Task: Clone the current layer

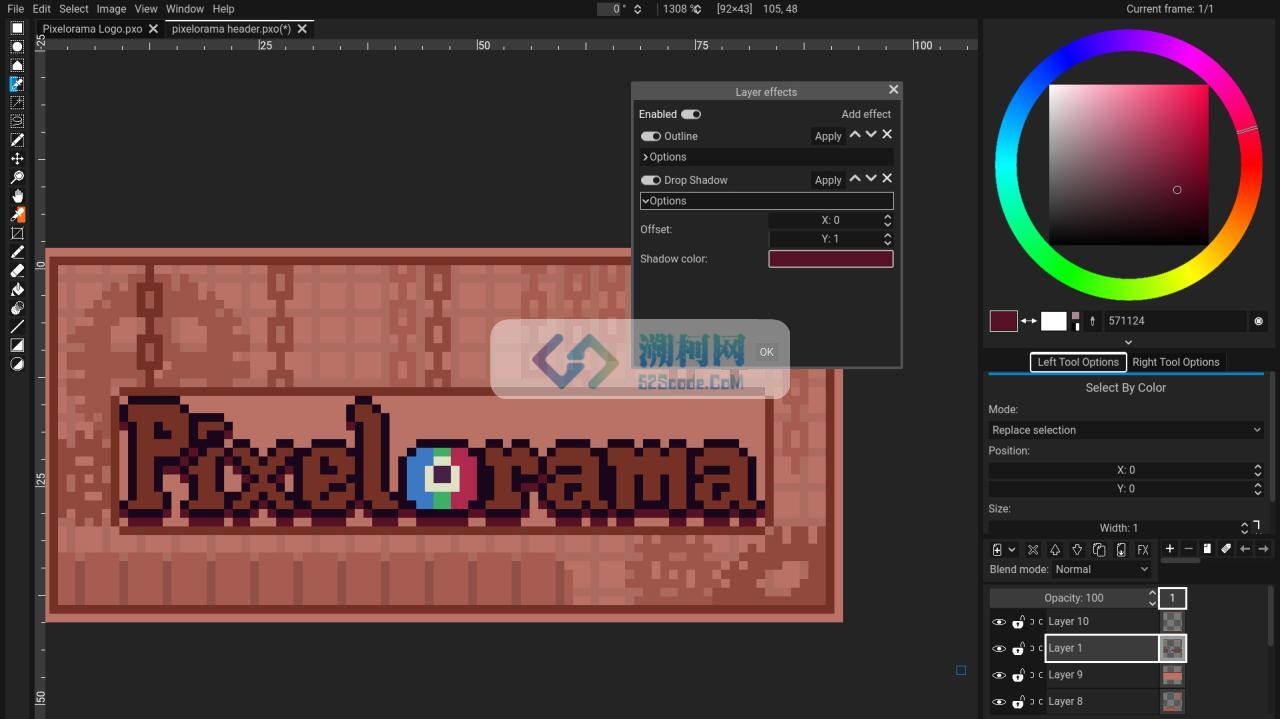Action: [1099, 550]
